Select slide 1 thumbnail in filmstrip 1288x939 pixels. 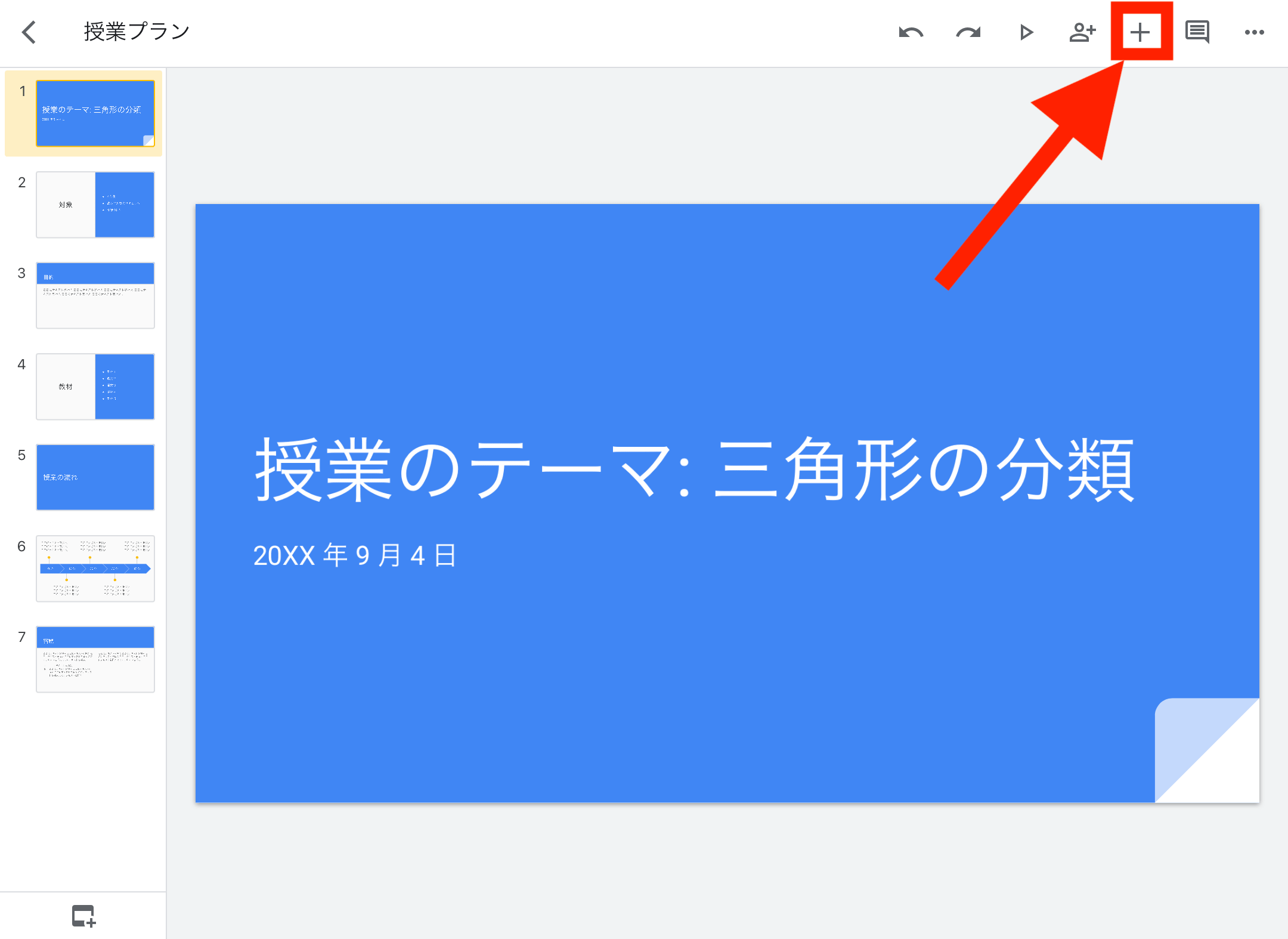pyautogui.click(x=95, y=113)
